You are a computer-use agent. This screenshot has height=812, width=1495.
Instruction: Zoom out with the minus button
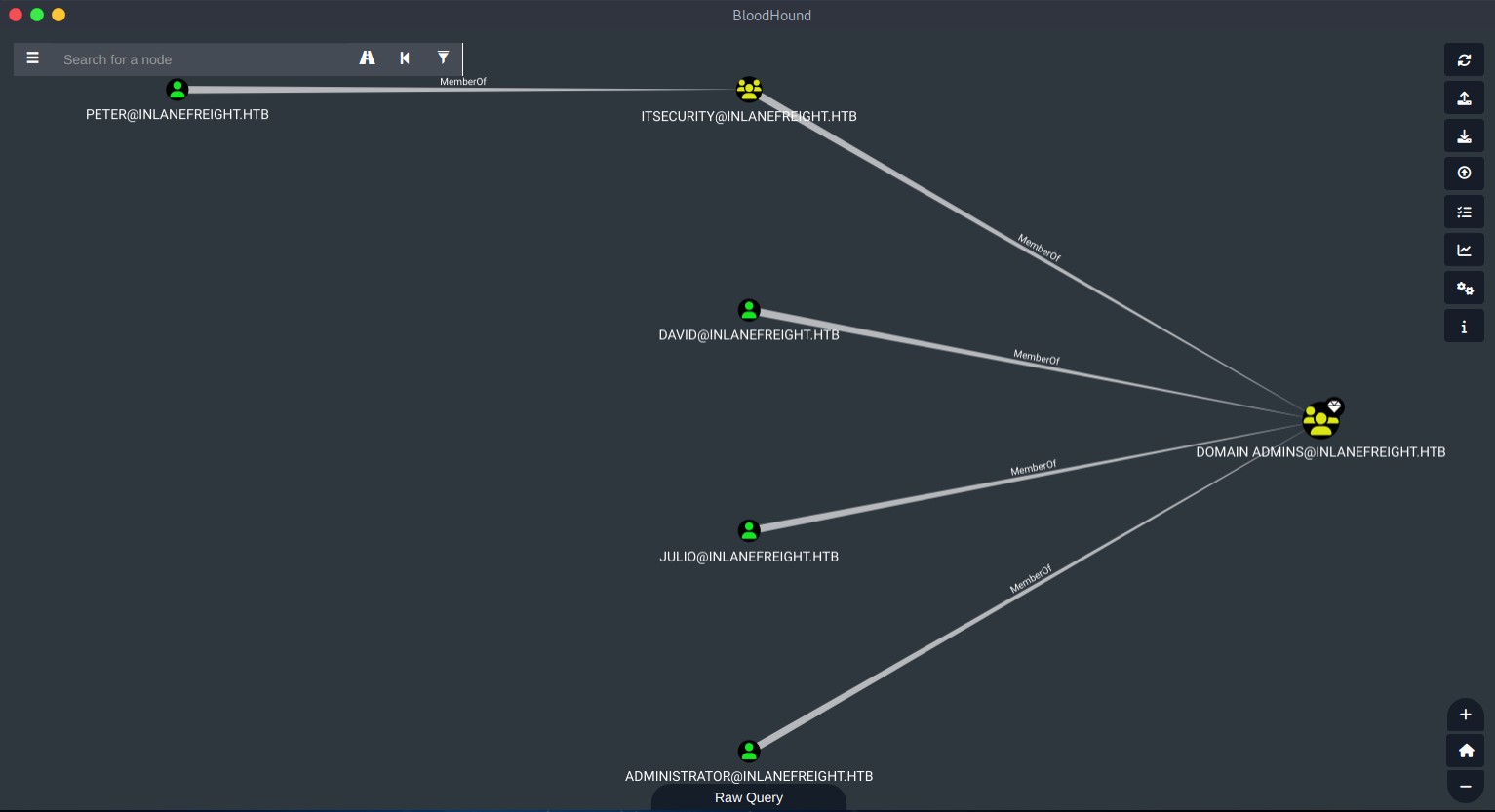click(1465, 787)
